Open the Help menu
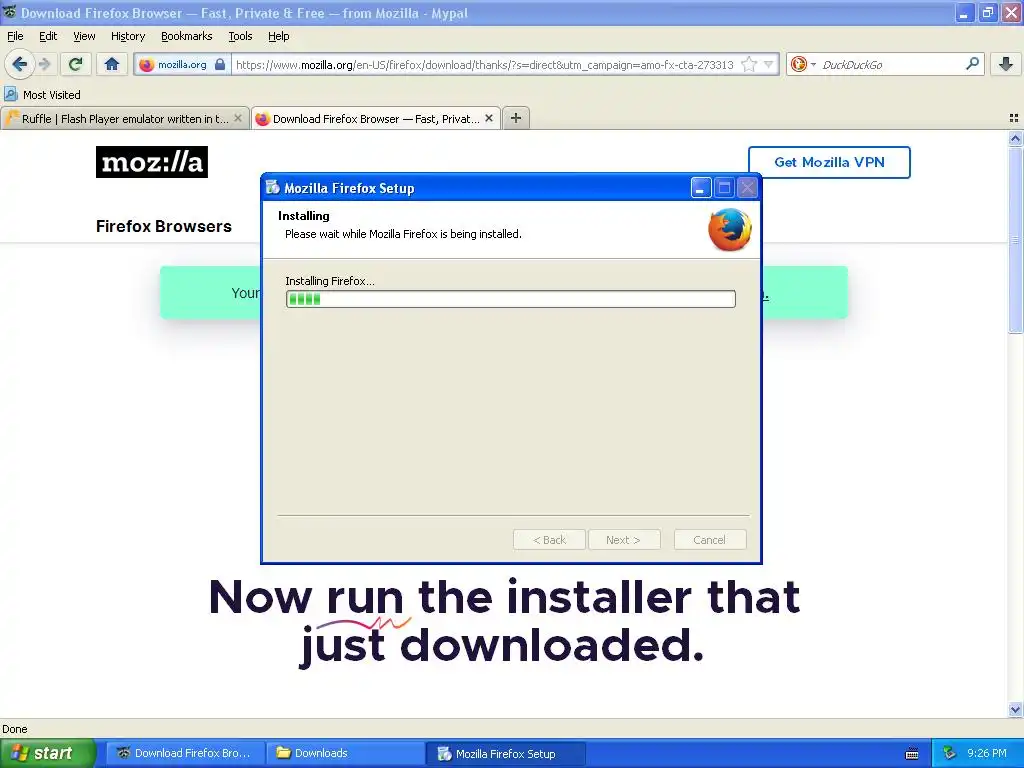Image resolution: width=1024 pixels, height=768 pixels. tap(278, 36)
